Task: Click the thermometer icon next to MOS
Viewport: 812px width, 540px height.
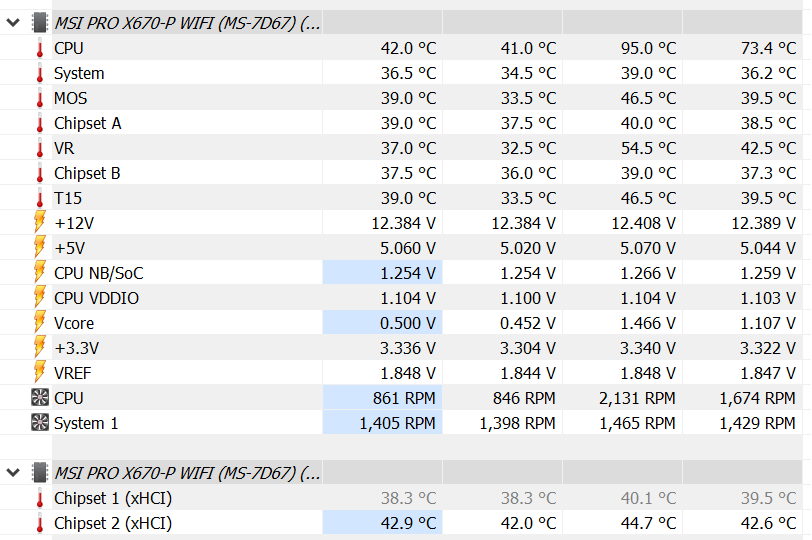Action: pos(40,98)
